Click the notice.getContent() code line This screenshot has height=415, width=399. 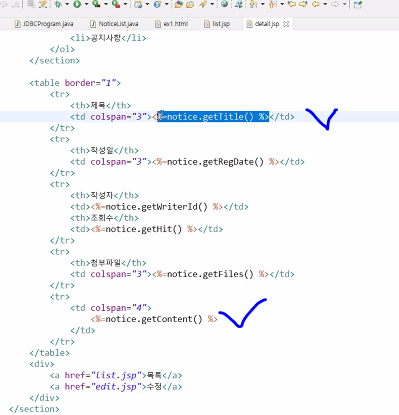[x=154, y=319]
